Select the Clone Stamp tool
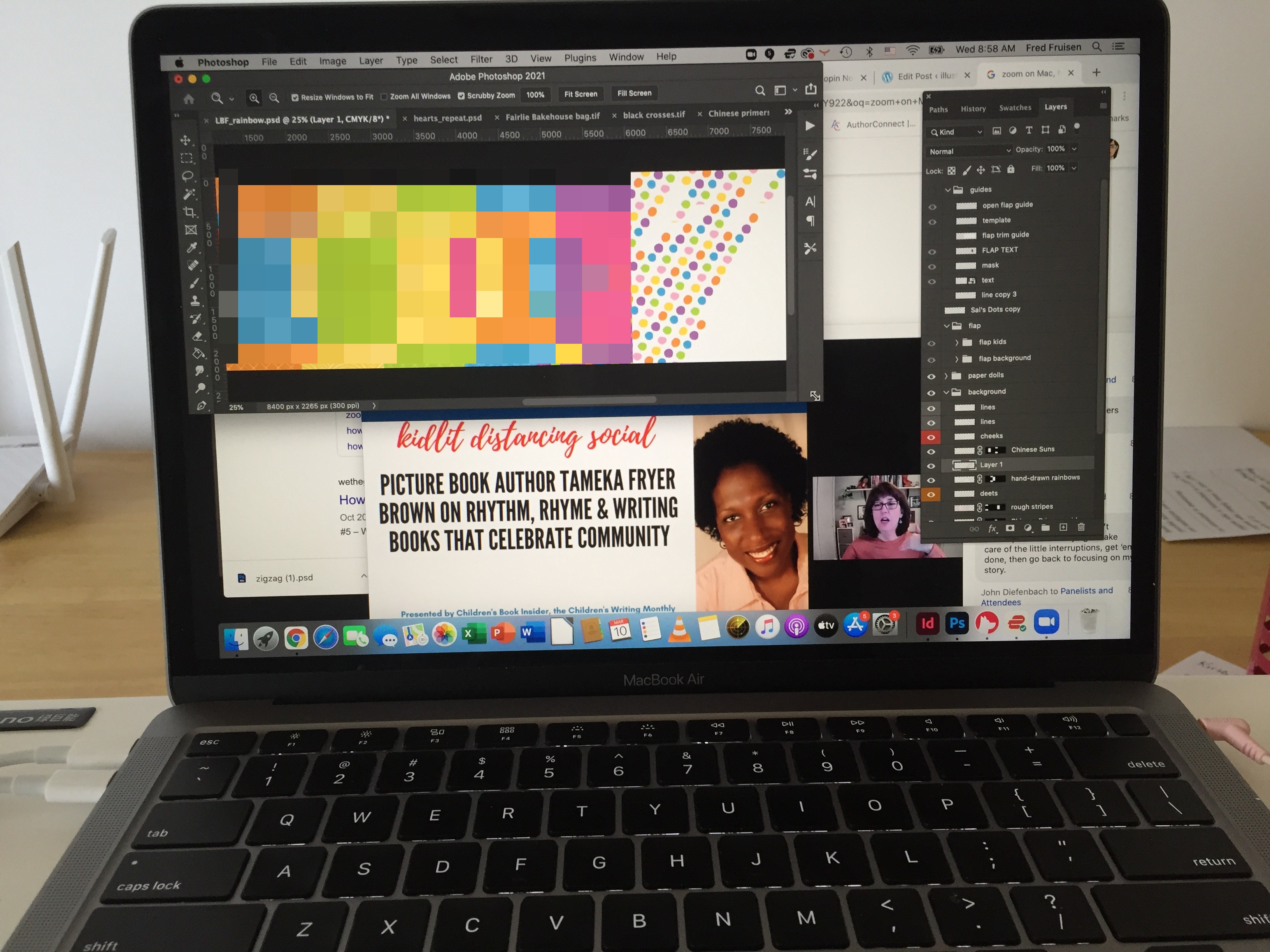Viewport: 1270px width, 952px height. 195,301
